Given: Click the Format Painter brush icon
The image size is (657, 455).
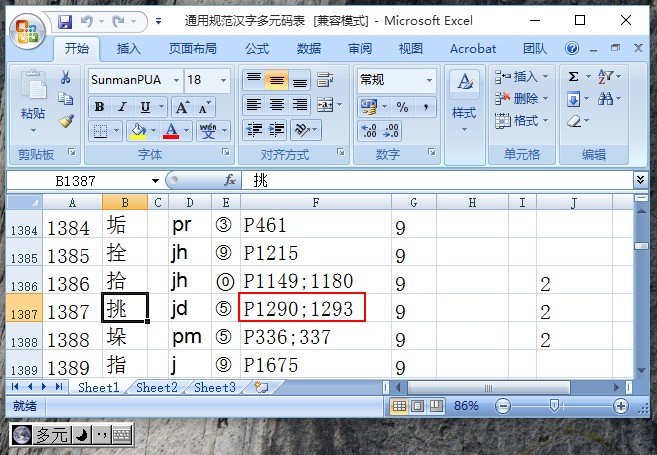Looking at the screenshot, I should point(66,121).
